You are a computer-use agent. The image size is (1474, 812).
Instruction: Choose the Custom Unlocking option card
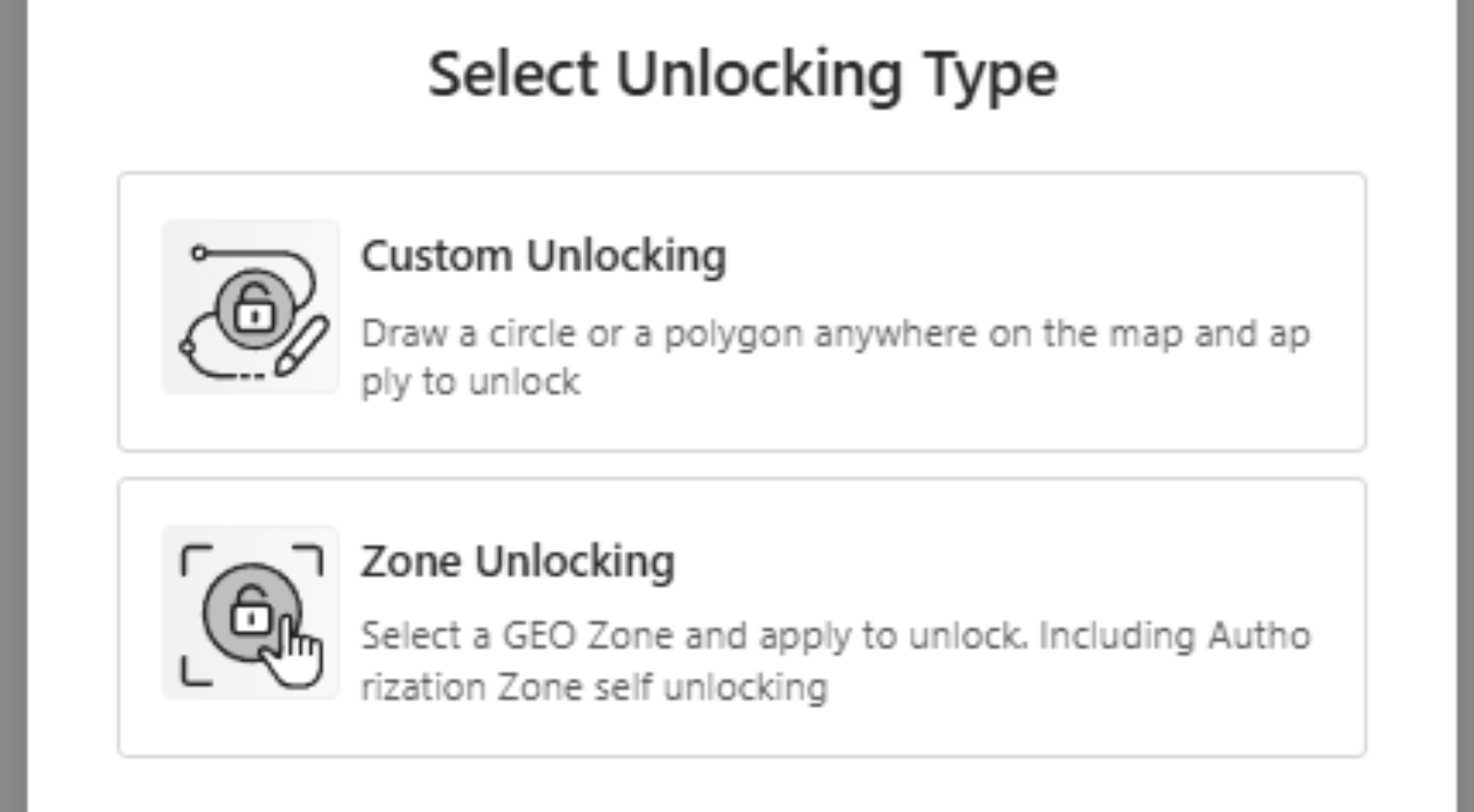[742, 312]
